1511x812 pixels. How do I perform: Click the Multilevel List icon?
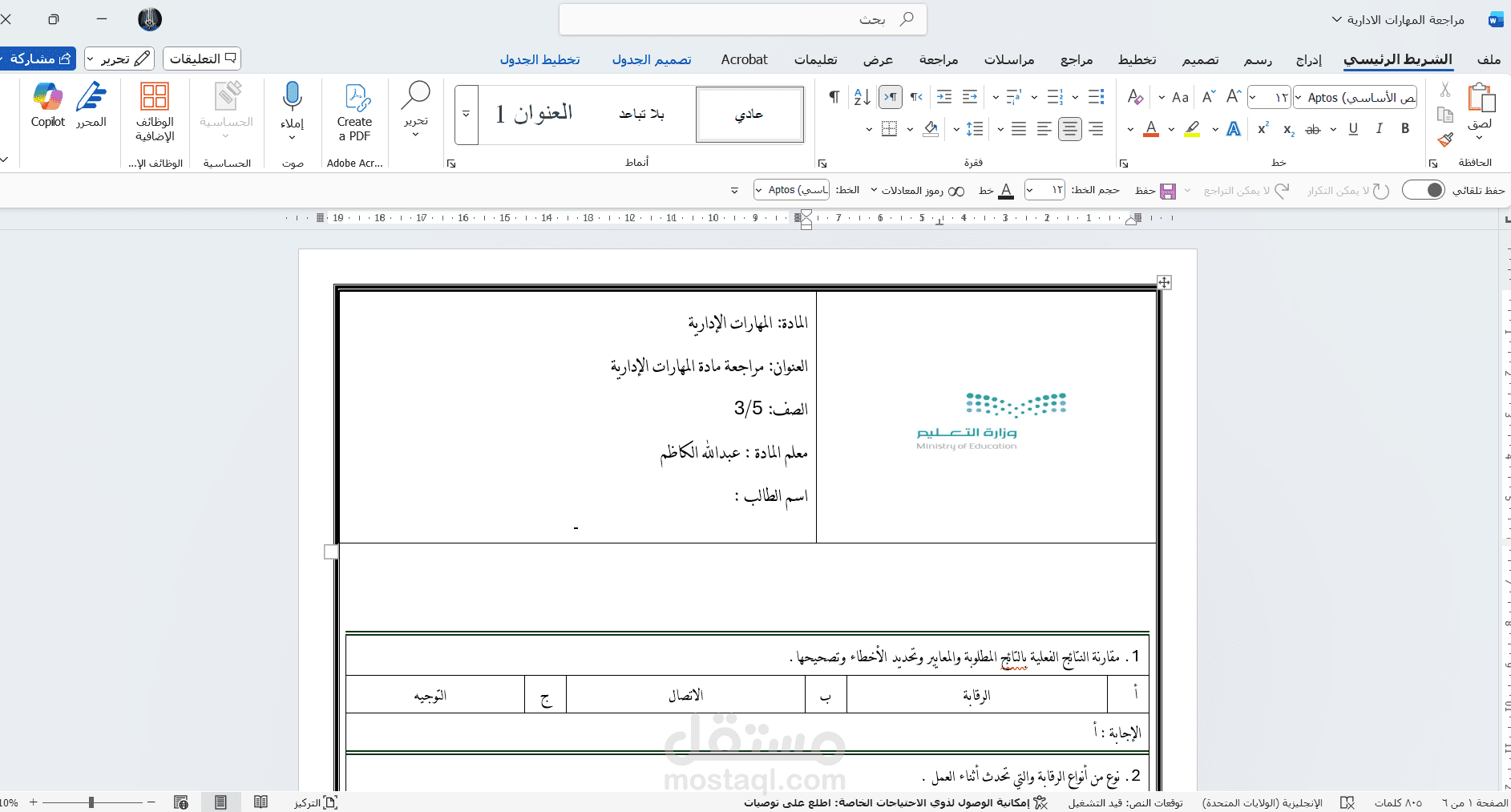pyautogui.click(x=1014, y=97)
